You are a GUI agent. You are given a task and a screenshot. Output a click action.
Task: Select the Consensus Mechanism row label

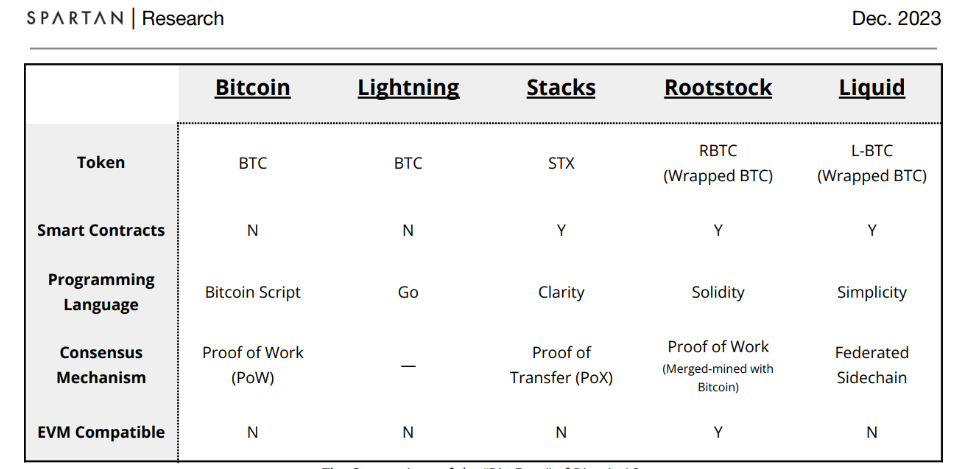click(101, 365)
